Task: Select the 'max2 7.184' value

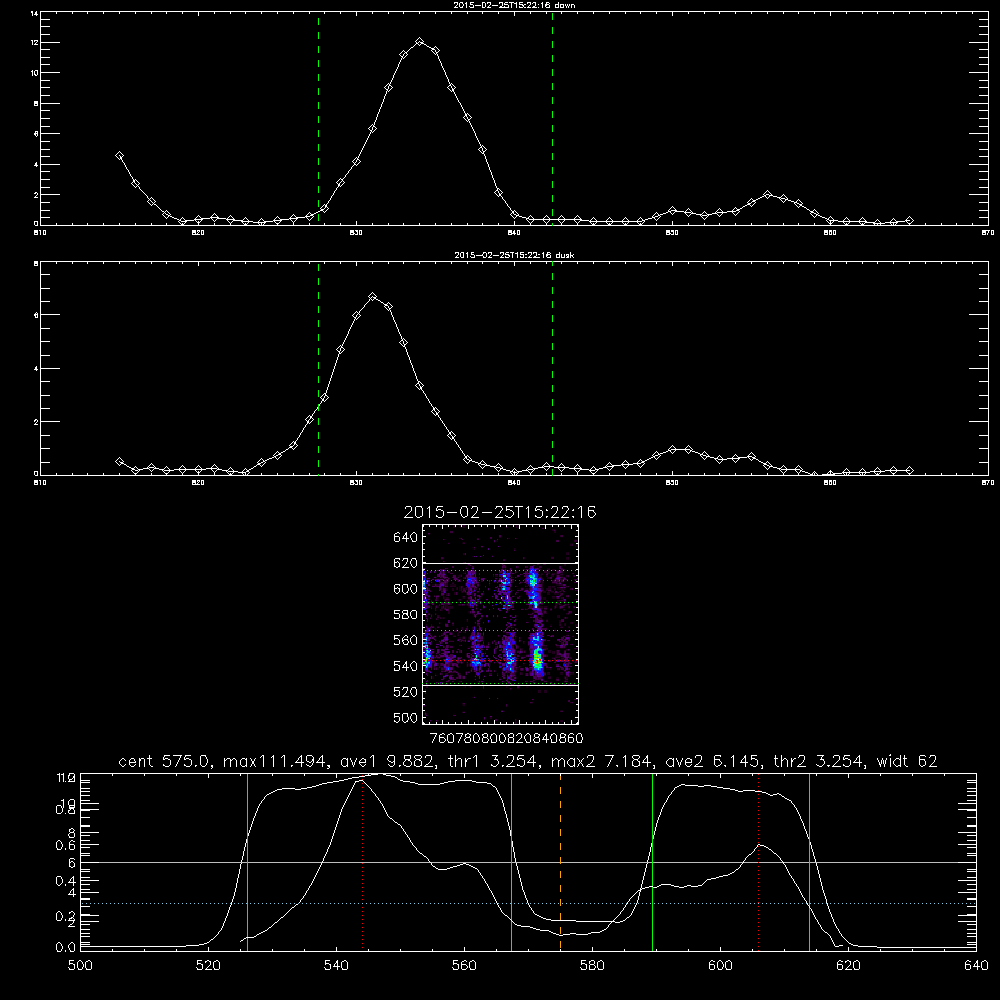Action: (601, 761)
